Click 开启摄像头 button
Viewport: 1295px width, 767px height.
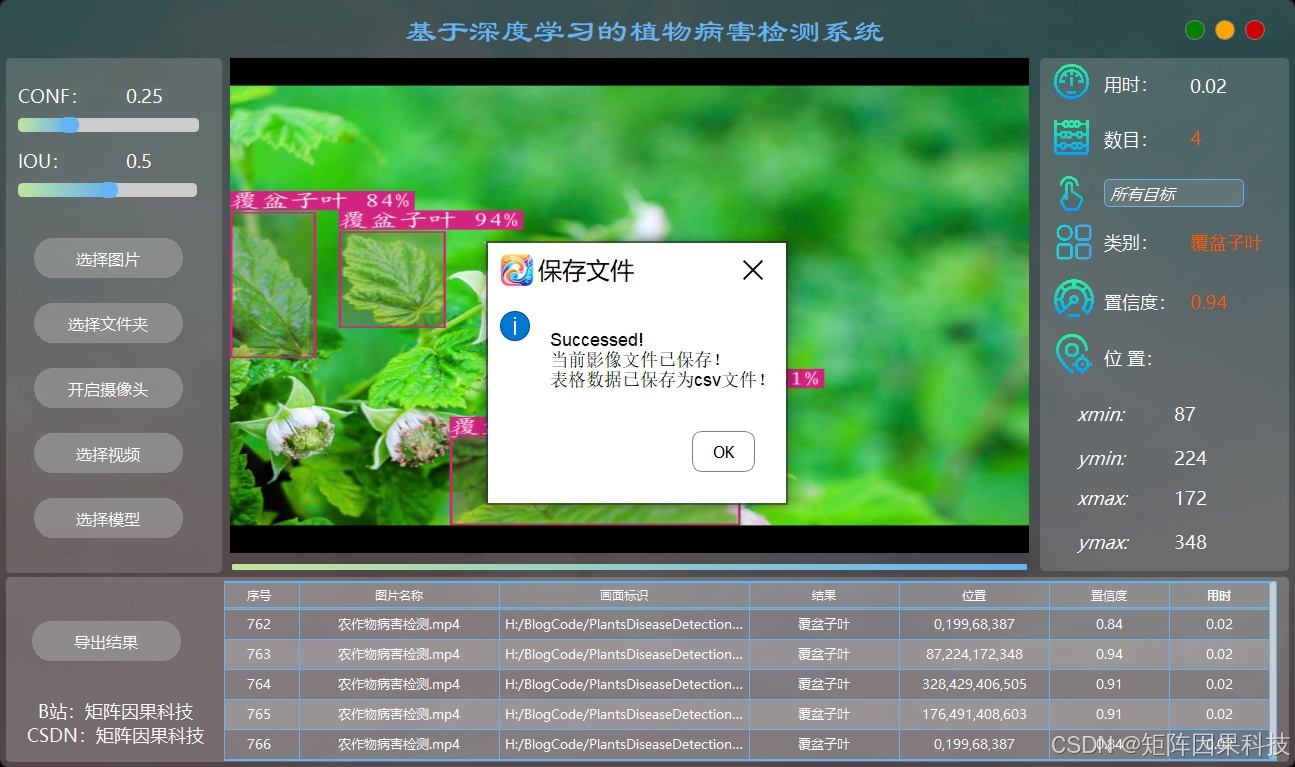108,389
